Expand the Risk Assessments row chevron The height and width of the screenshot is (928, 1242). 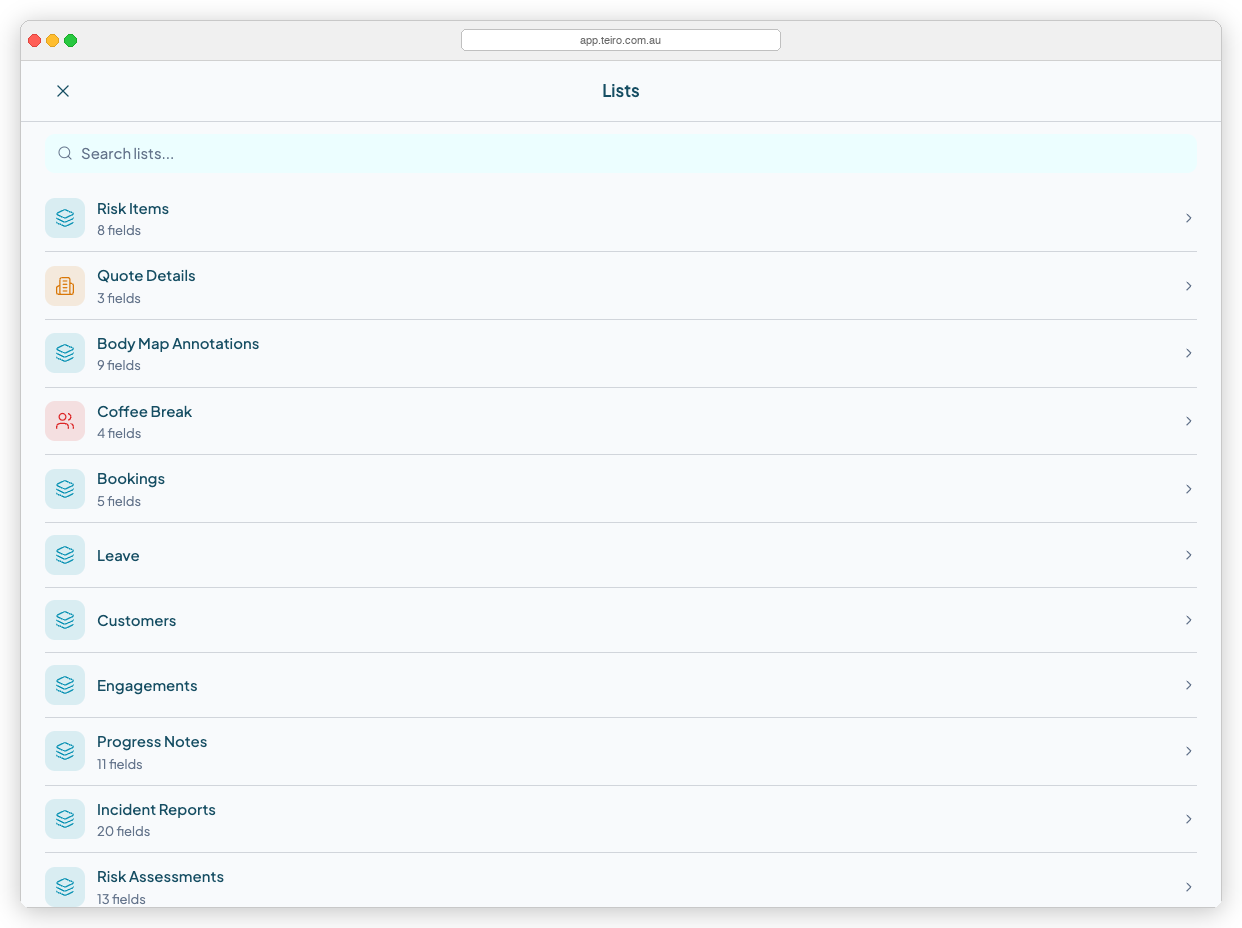(x=1189, y=886)
